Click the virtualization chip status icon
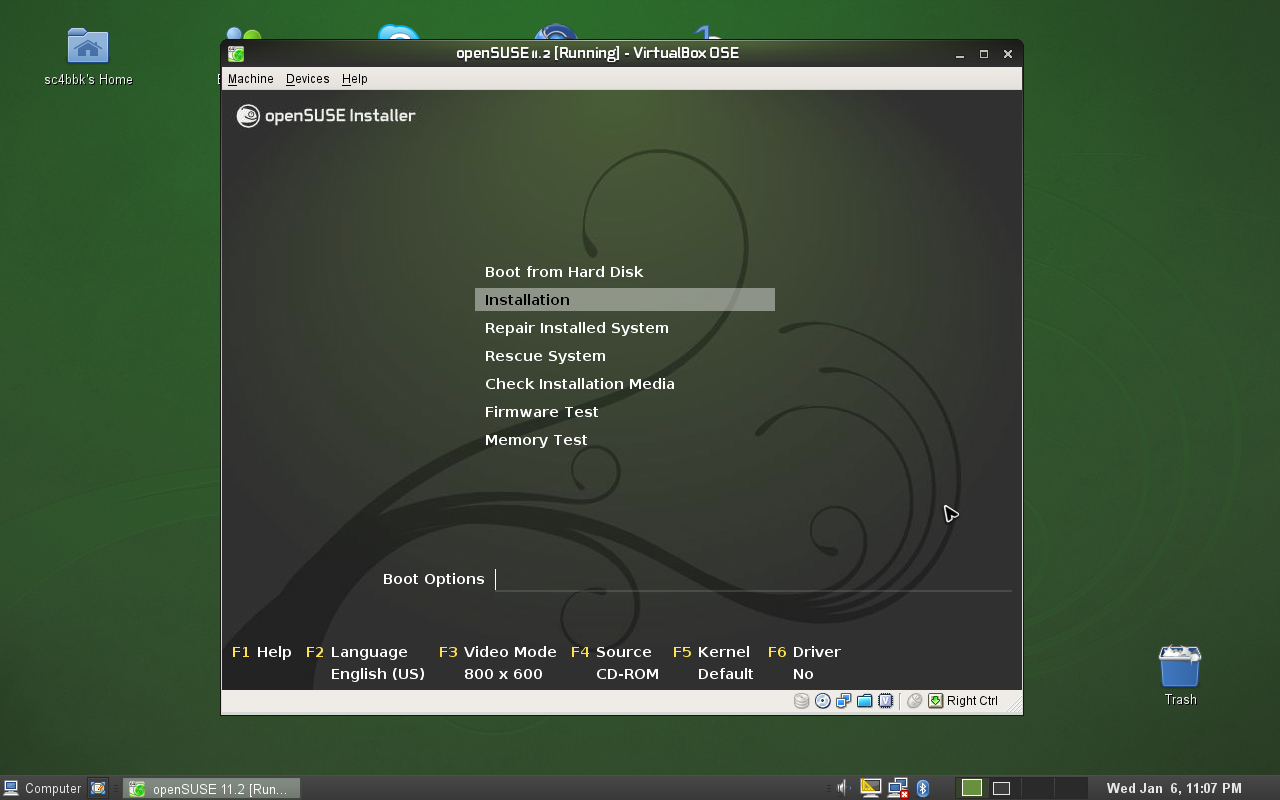The width and height of the screenshot is (1280, 800). click(x=886, y=701)
